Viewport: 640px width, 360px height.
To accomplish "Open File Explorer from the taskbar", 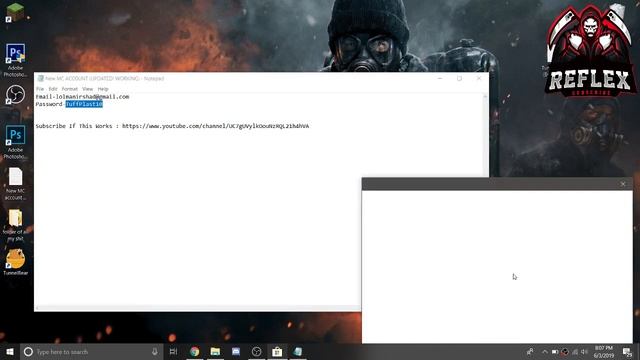I will (x=215, y=351).
